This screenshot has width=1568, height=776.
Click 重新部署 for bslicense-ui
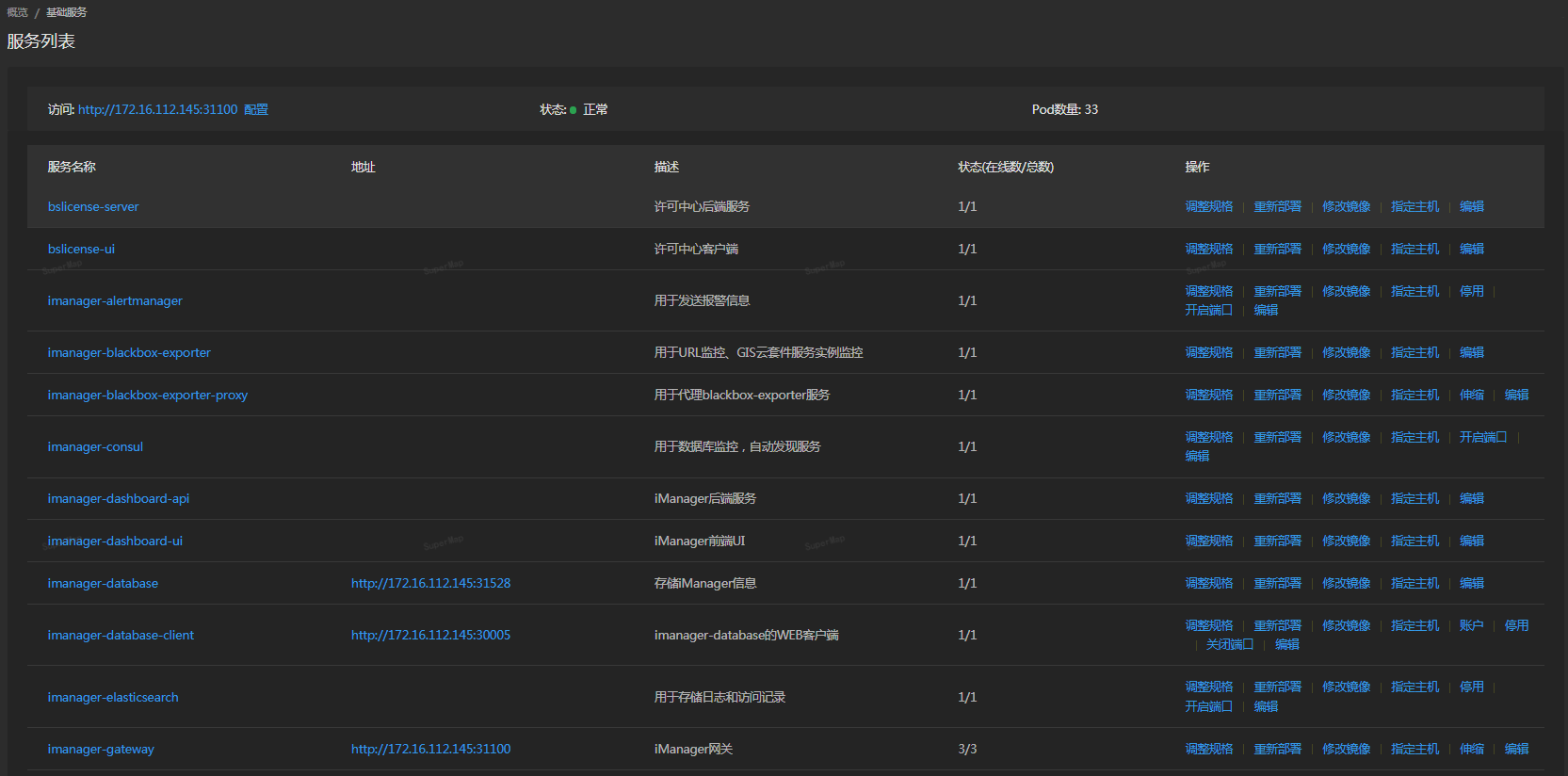coord(1277,249)
